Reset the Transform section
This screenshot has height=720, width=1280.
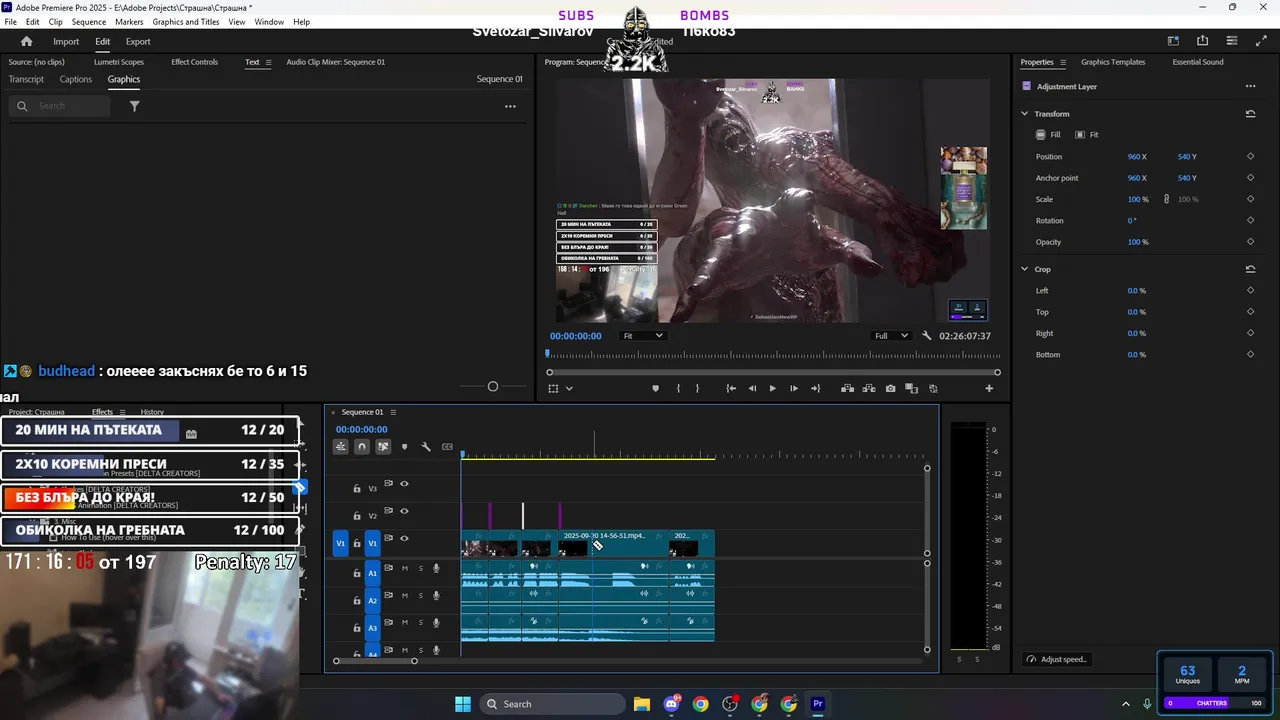point(1250,114)
